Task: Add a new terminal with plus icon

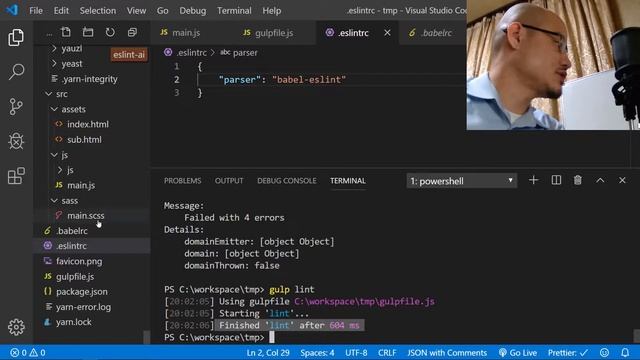Action: [x=533, y=180]
